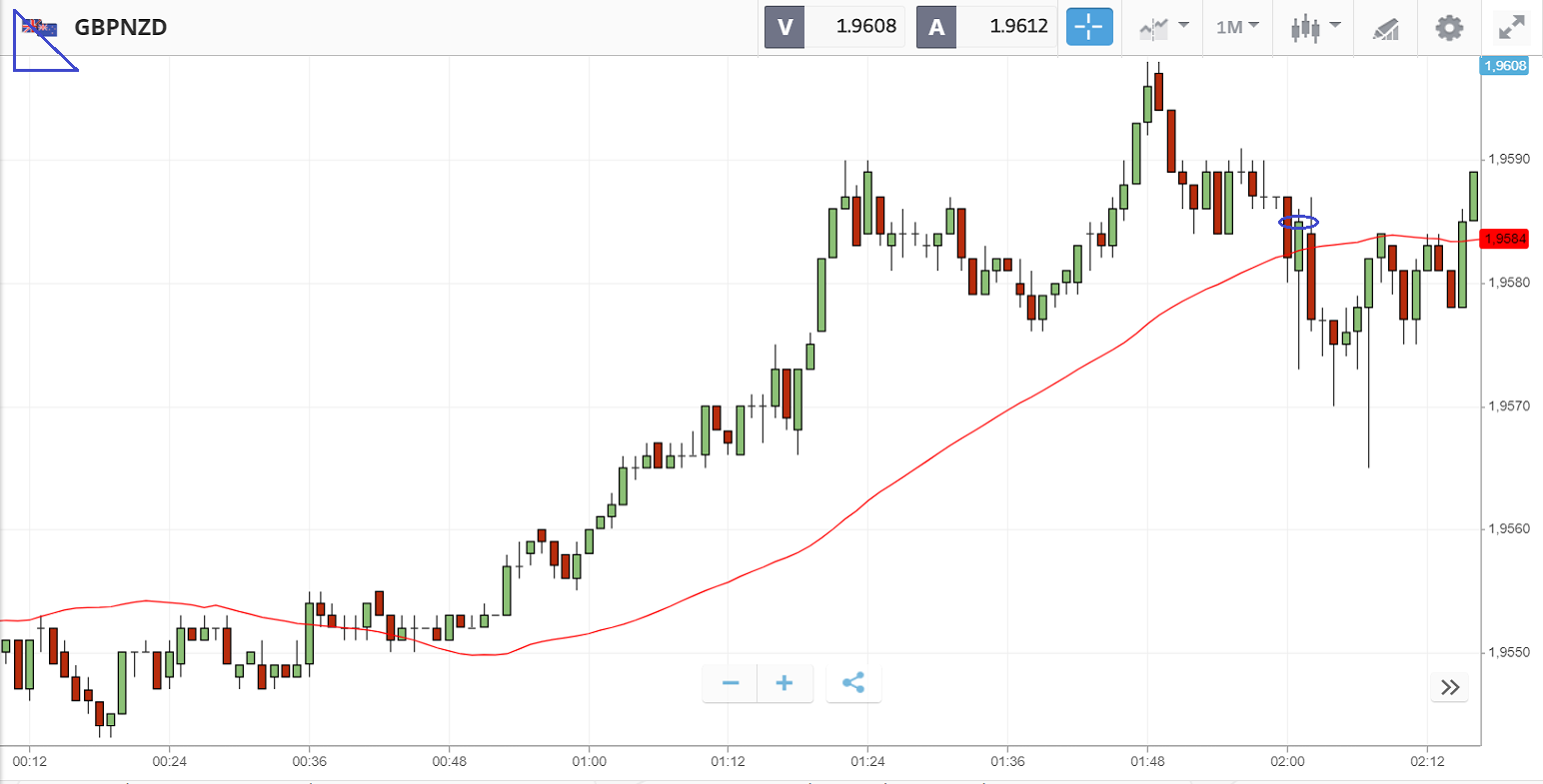
Task: Expand the candlestick chart type dropdown
Action: 1315,27
